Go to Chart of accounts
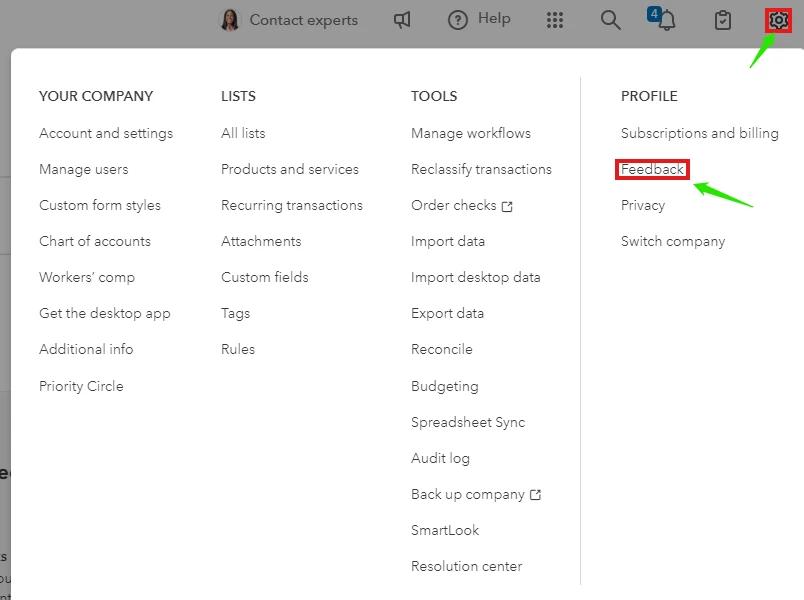Image resolution: width=804 pixels, height=600 pixels. (x=95, y=241)
